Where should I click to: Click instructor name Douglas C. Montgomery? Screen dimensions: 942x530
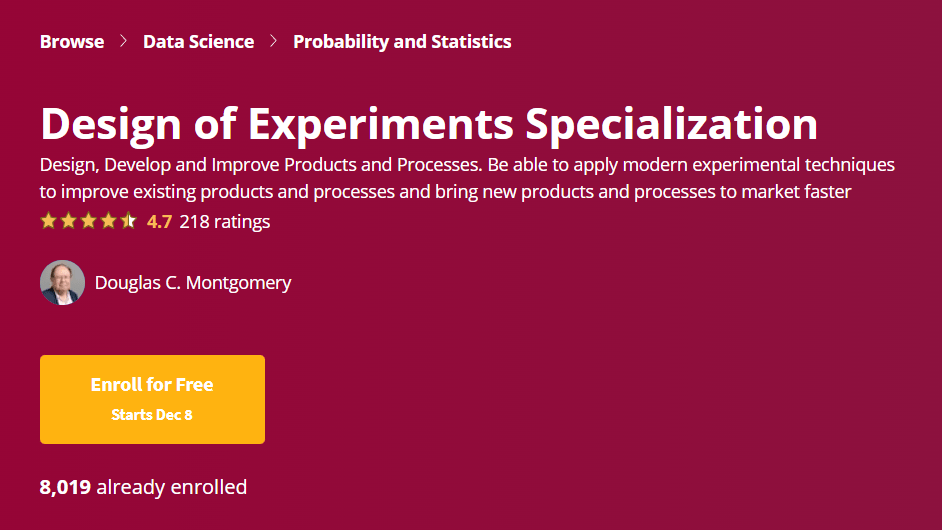(193, 282)
